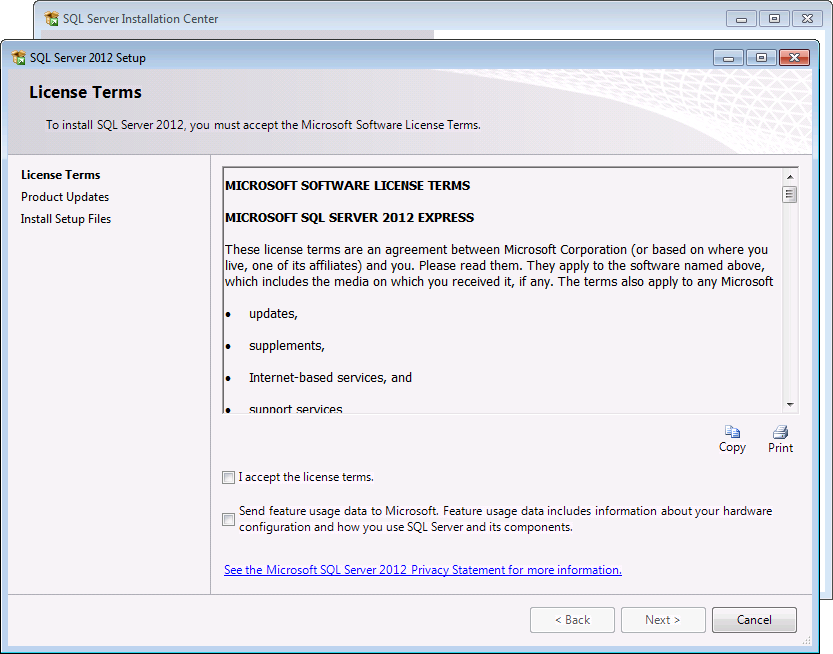Click the 'MICROSOFT SQL SERVER 2012 EXPRESS' heading
This screenshot has width=833, height=654.
point(349,218)
